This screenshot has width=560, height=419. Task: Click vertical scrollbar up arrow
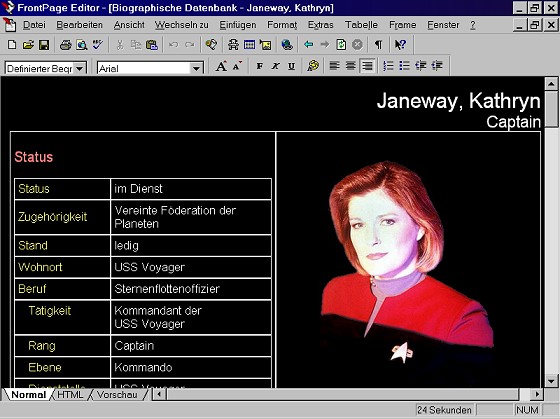click(551, 84)
